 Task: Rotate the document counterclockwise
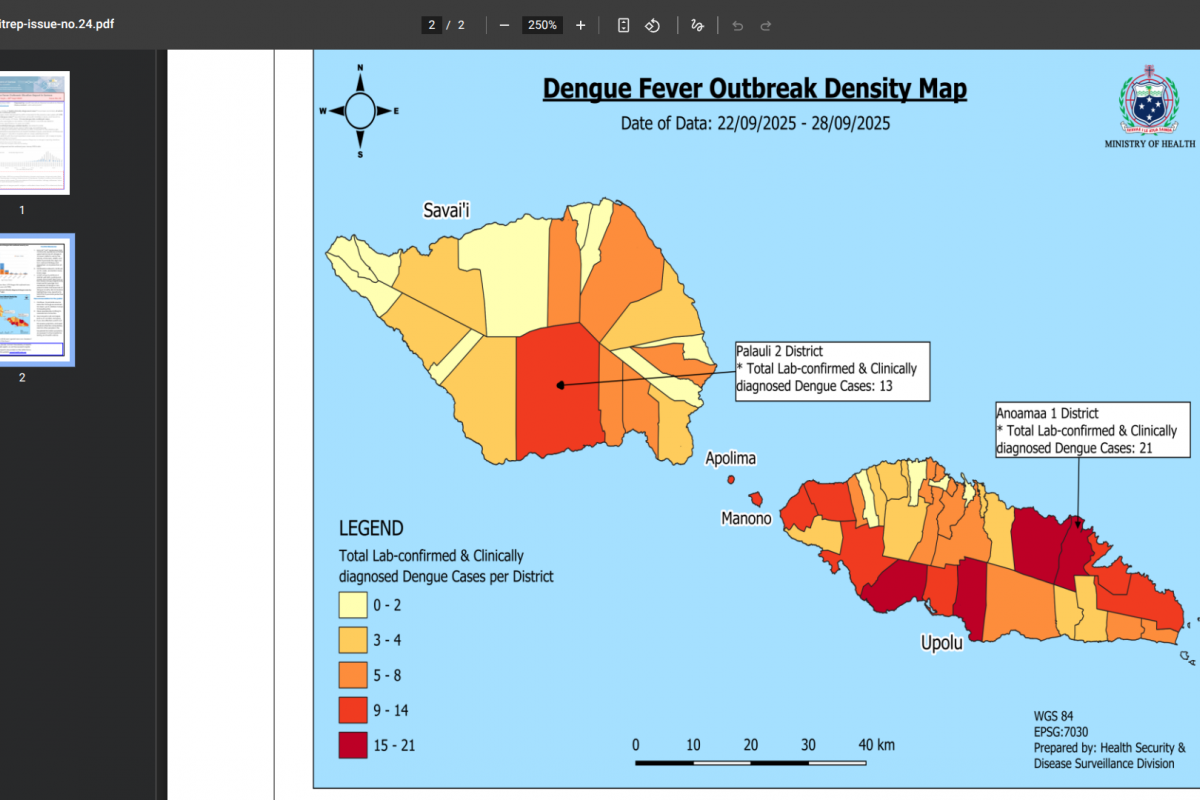[652, 25]
